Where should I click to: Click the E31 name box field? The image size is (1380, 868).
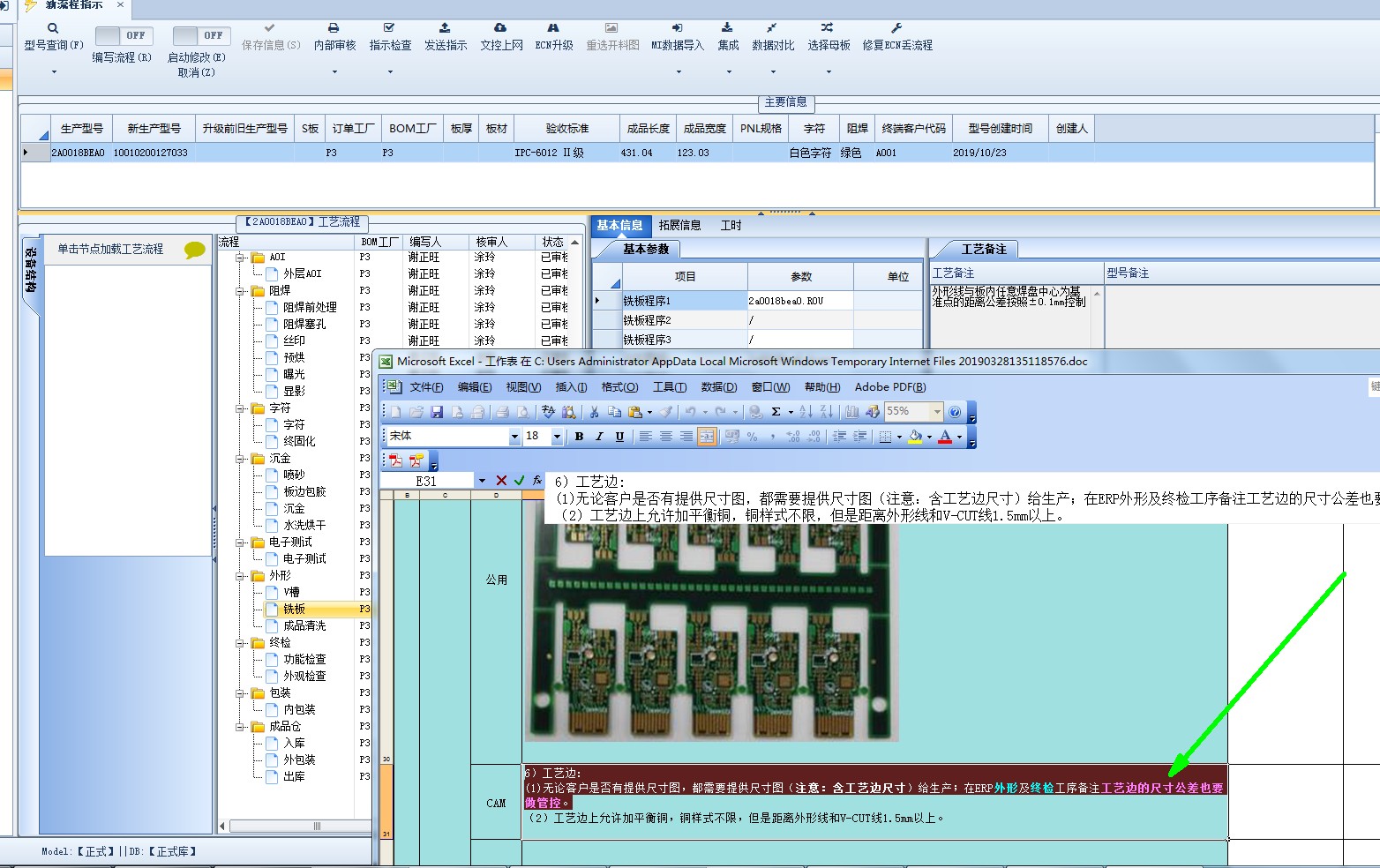click(x=426, y=481)
